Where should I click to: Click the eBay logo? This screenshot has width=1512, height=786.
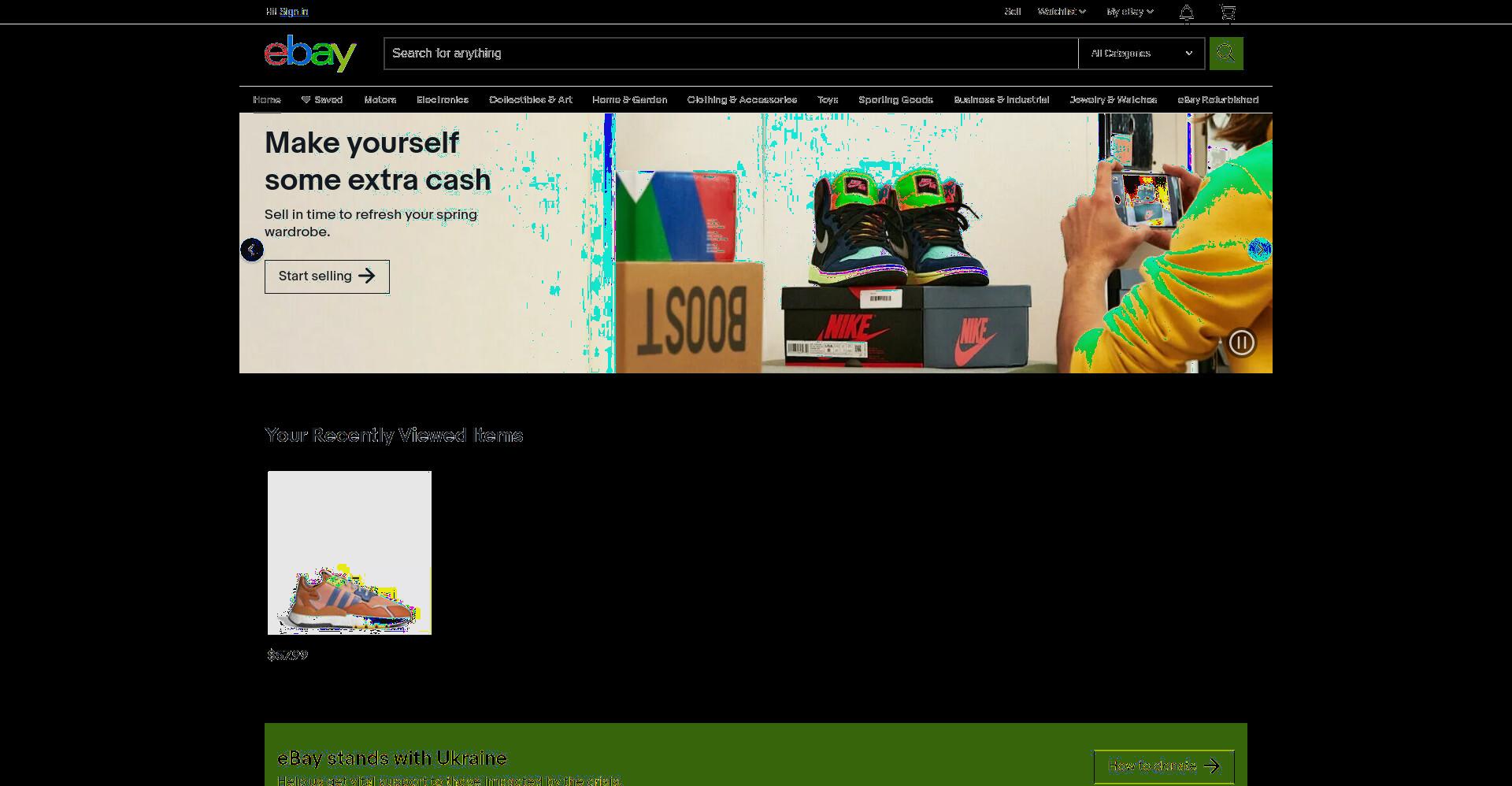(x=310, y=53)
